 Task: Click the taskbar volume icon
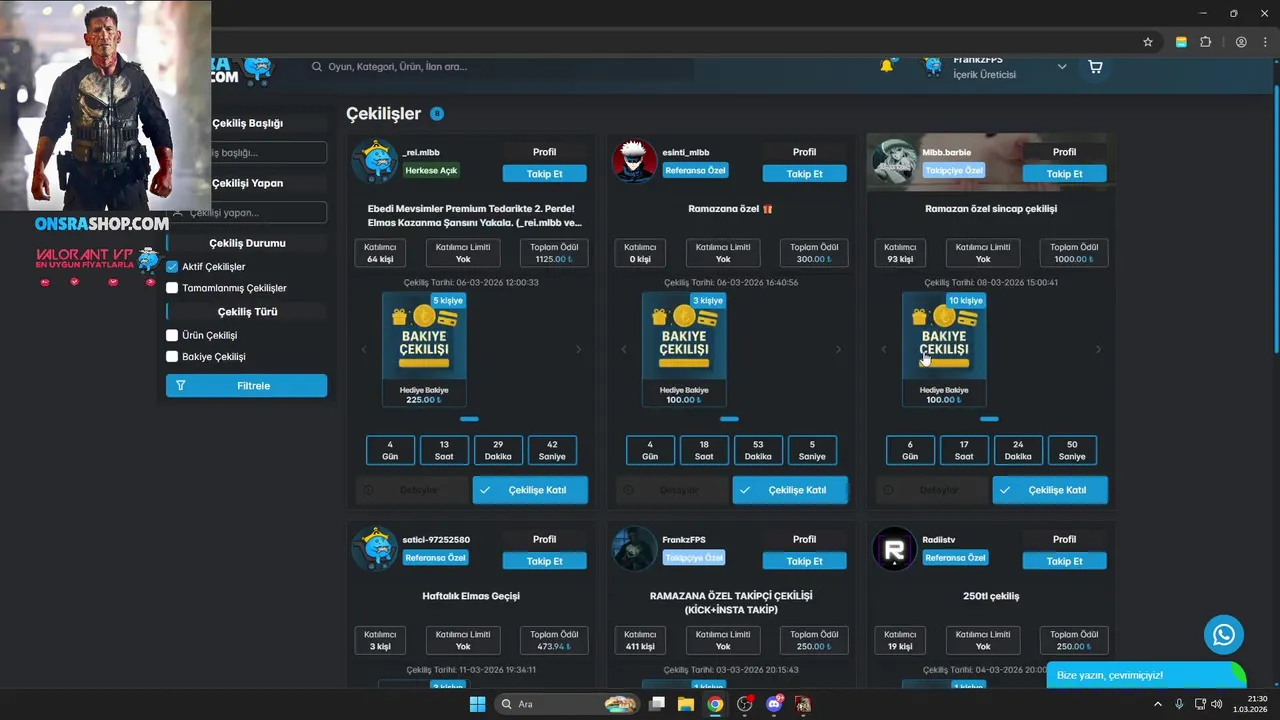pos(1217,704)
